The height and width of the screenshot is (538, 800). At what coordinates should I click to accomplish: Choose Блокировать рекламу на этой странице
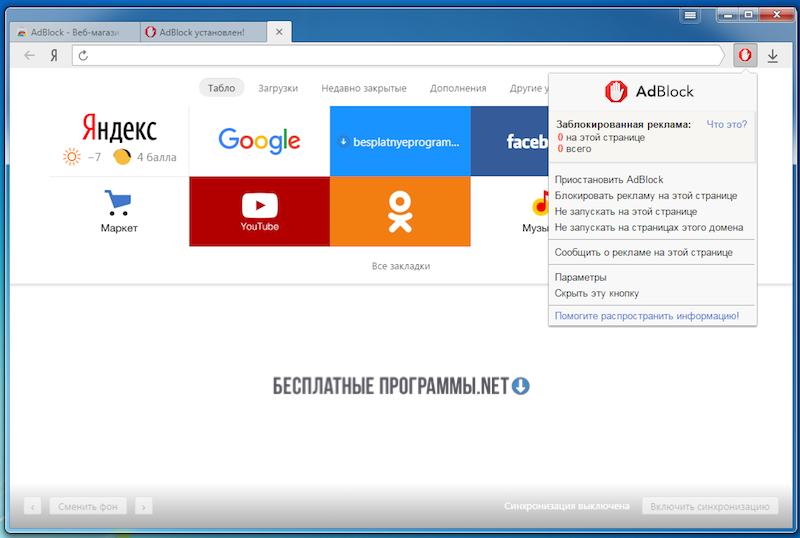(646, 195)
